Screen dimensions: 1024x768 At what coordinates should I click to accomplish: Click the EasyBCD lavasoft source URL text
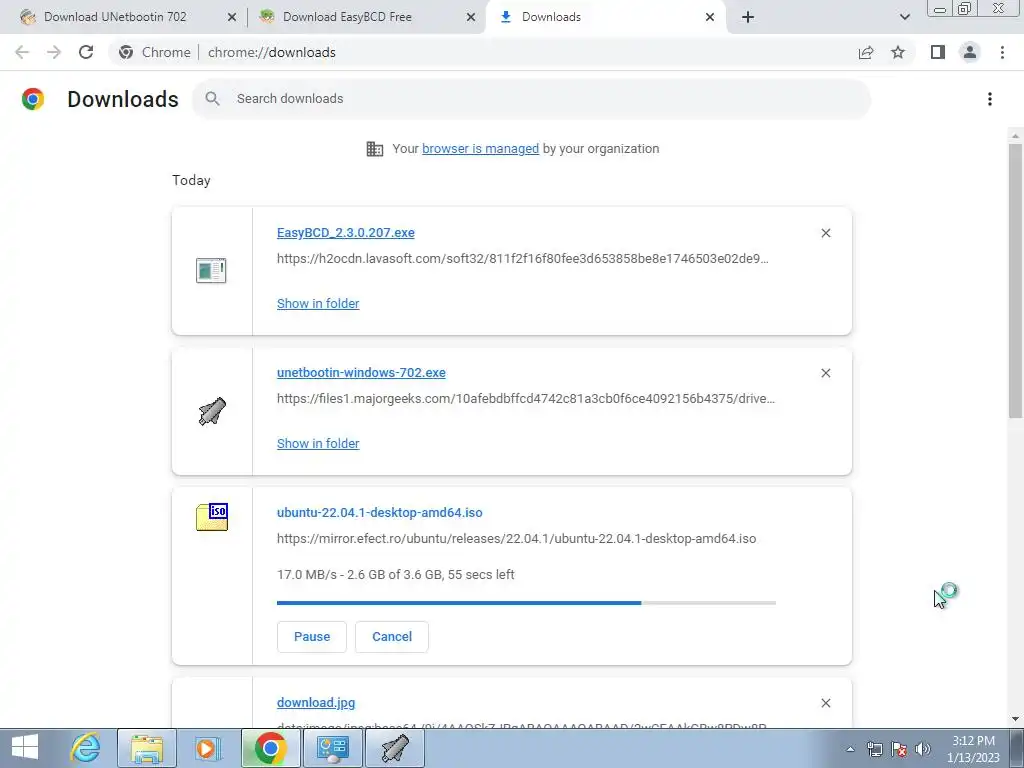[522, 259]
